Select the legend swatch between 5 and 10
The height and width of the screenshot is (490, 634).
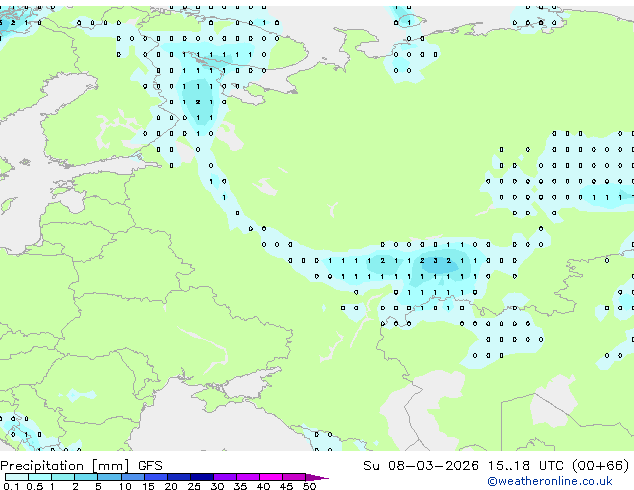click(109, 477)
